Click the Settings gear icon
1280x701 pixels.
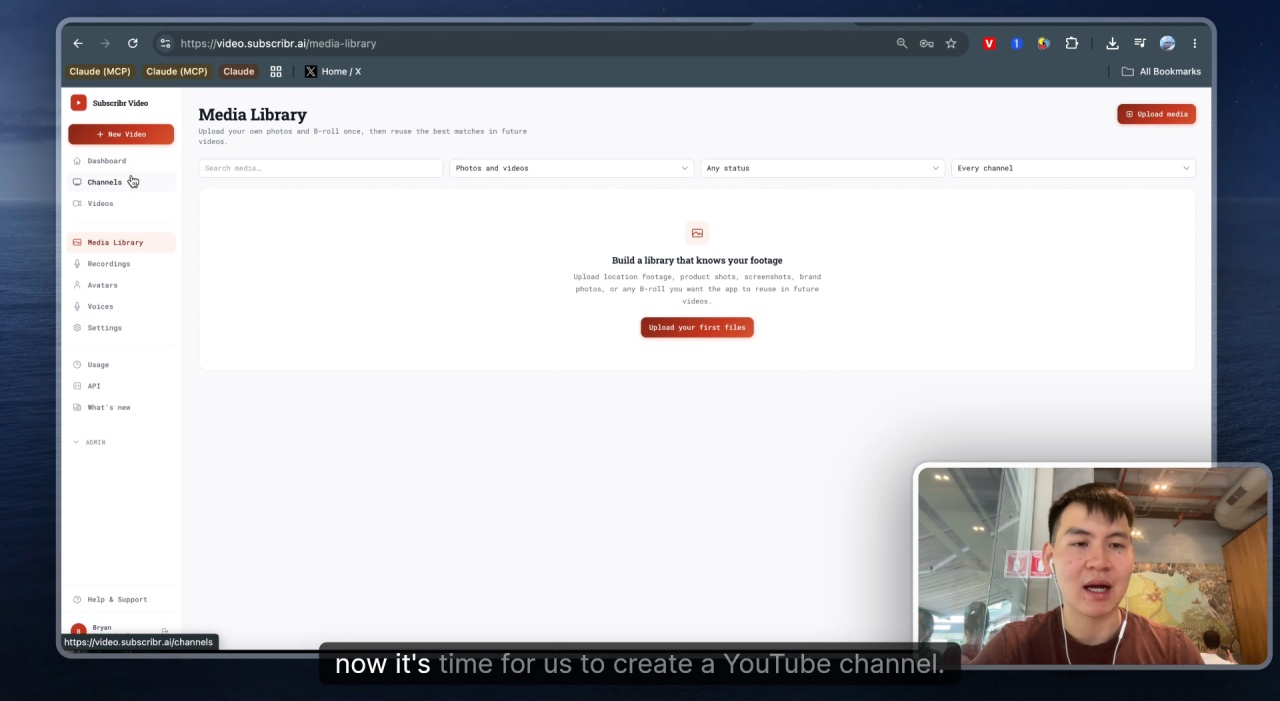point(77,328)
